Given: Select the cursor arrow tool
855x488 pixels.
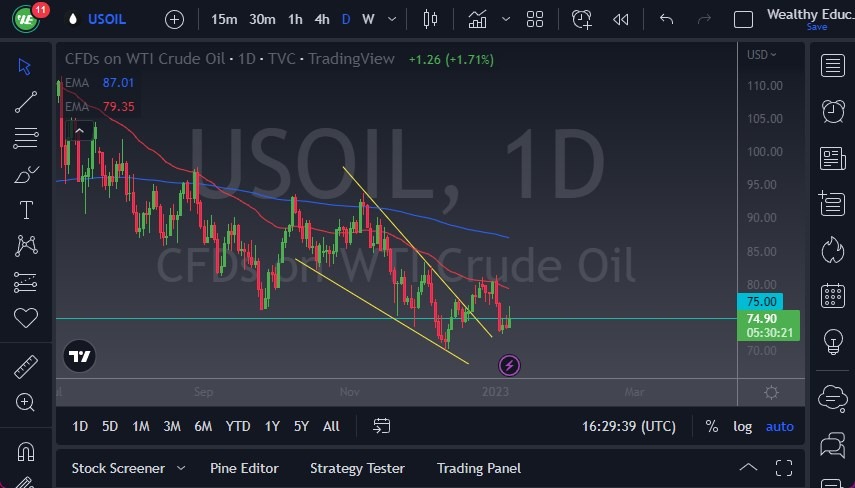Looking at the screenshot, I should coord(25,67).
